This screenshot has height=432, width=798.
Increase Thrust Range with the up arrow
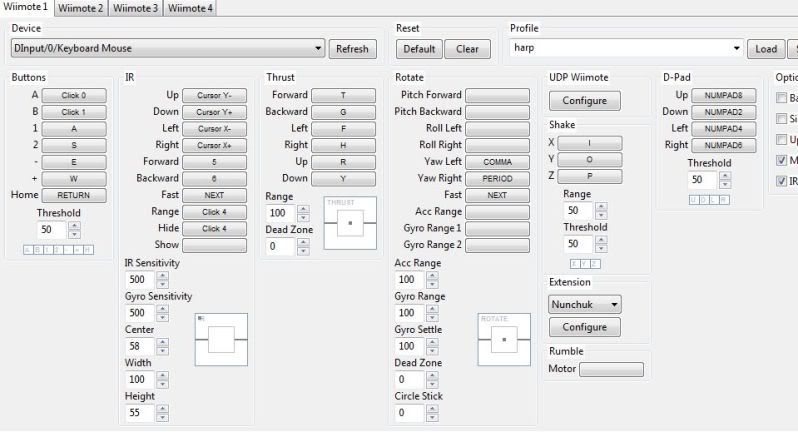tap(303, 209)
